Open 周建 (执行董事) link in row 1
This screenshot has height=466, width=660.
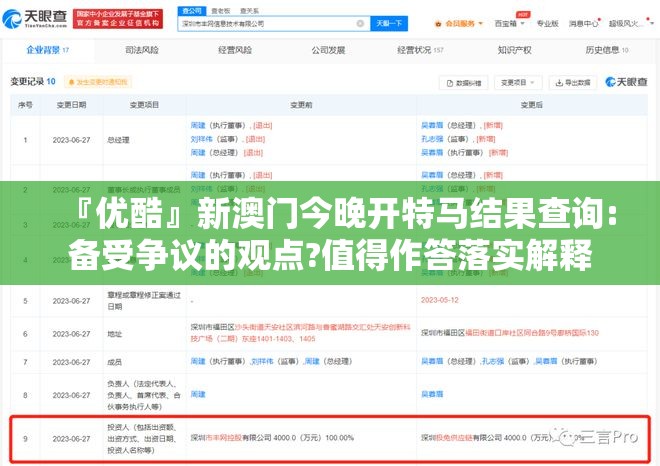point(198,125)
